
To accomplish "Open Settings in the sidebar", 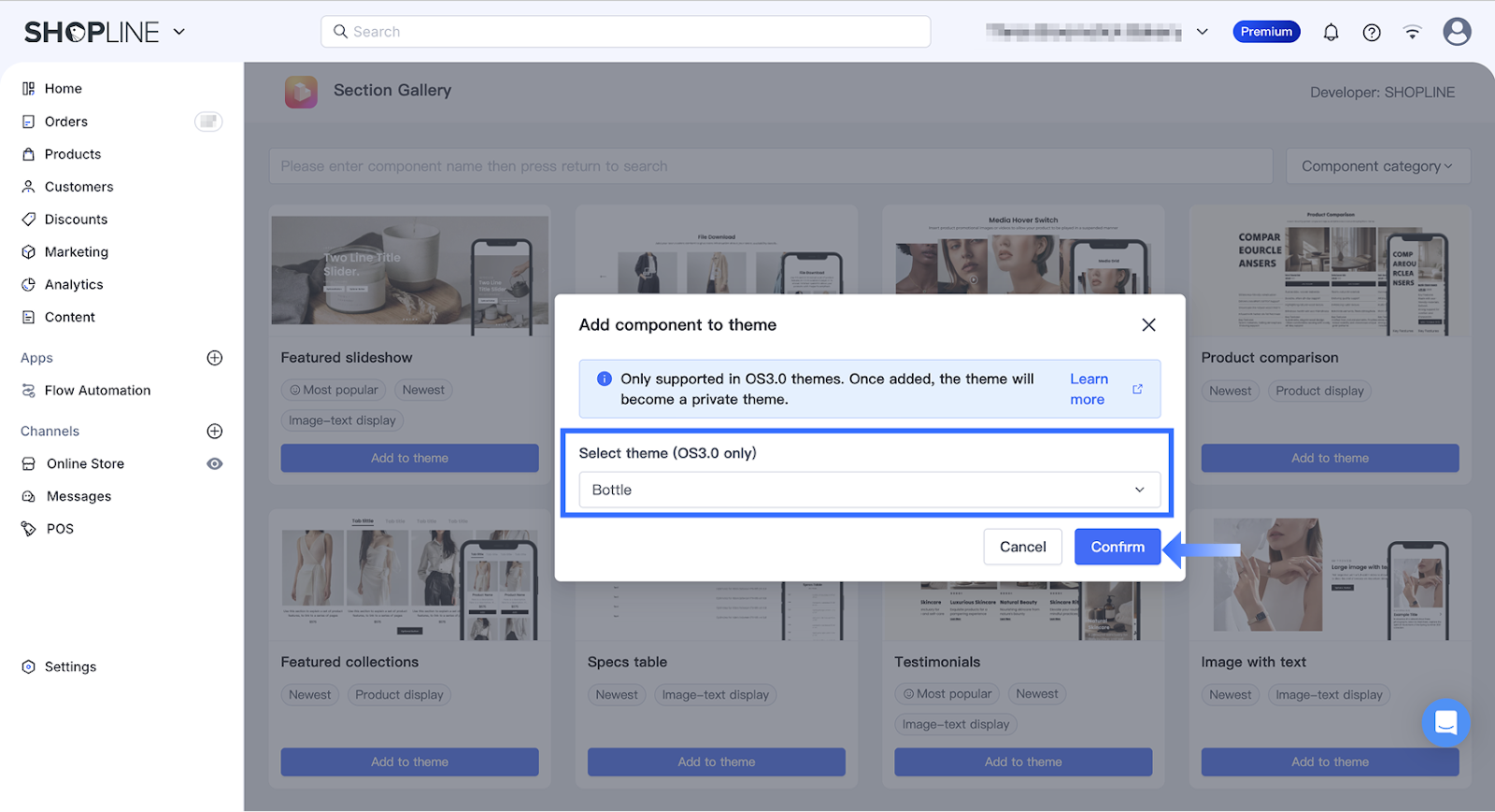I will [x=71, y=667].
